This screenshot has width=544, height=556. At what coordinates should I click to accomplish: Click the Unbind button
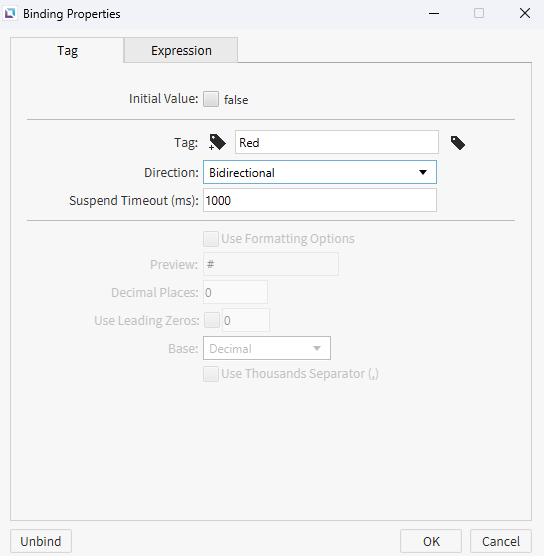pyautogui.click(x=41, y=541)
